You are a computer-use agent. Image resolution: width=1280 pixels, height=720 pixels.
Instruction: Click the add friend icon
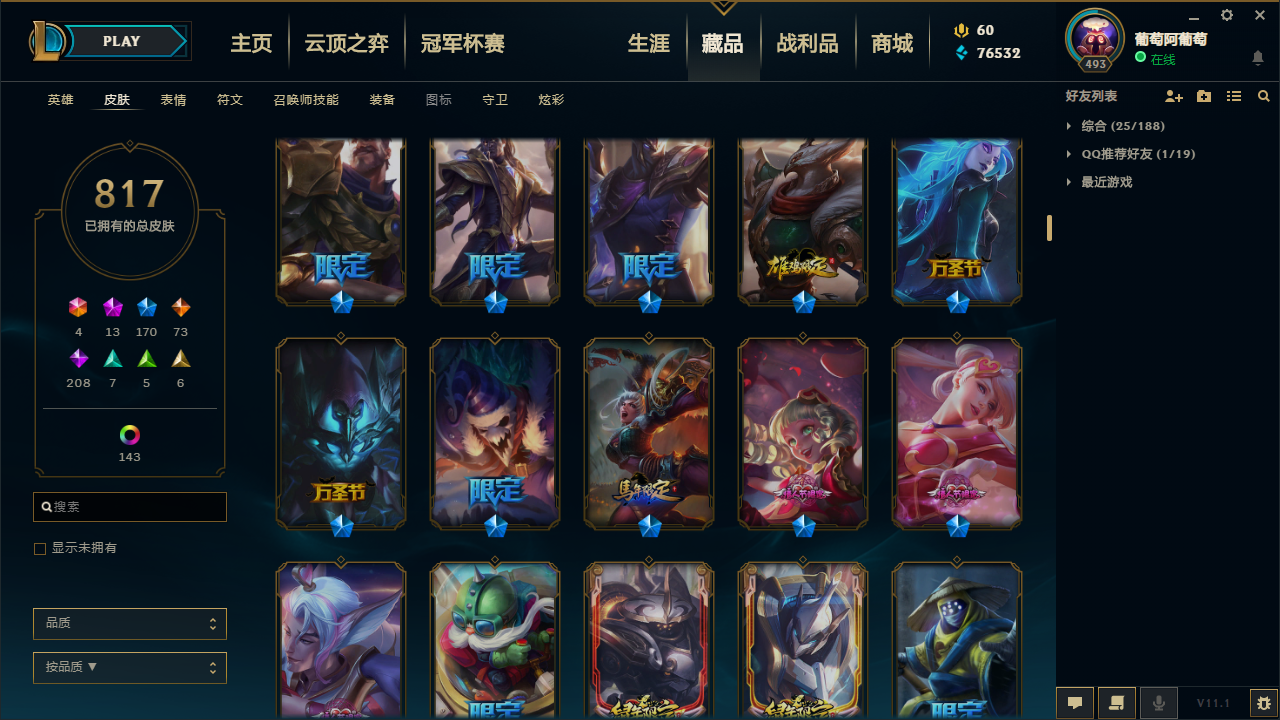(1174, 96)
